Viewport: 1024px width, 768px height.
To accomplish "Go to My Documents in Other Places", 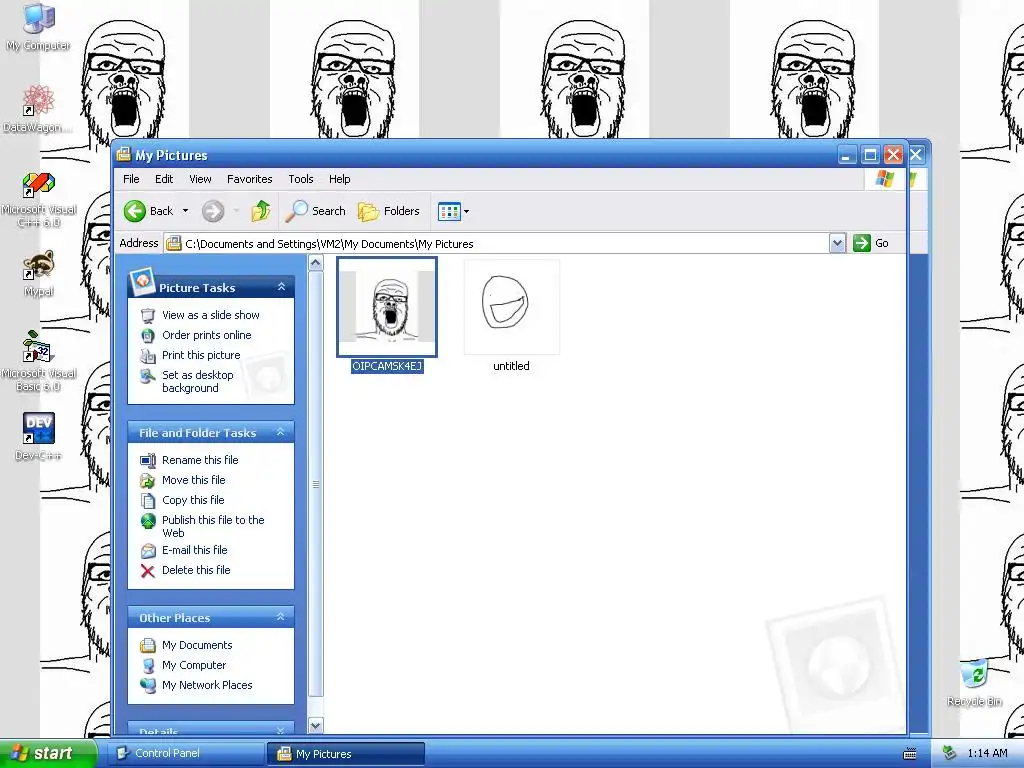I will coord(197,645).
